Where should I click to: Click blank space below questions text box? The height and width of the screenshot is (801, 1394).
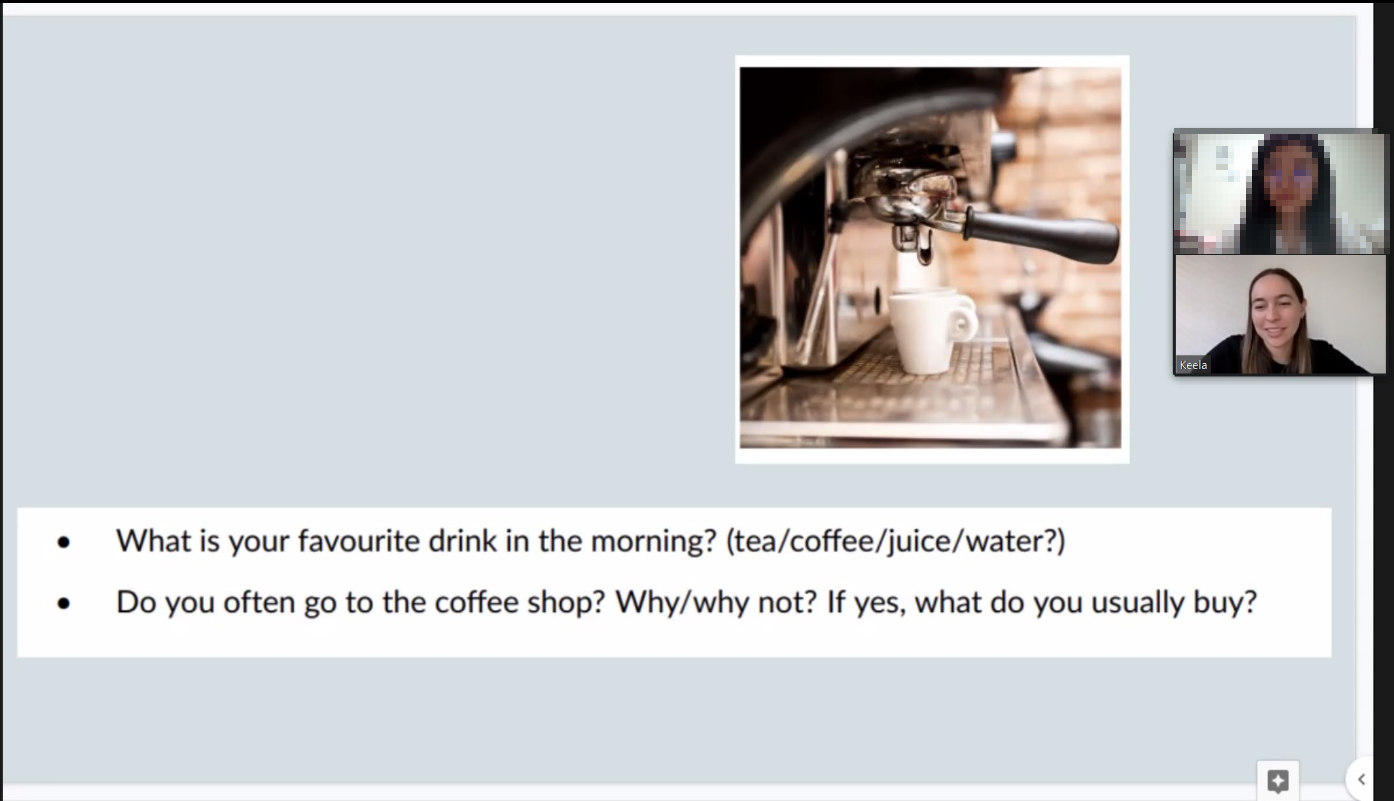click(670, 715)
